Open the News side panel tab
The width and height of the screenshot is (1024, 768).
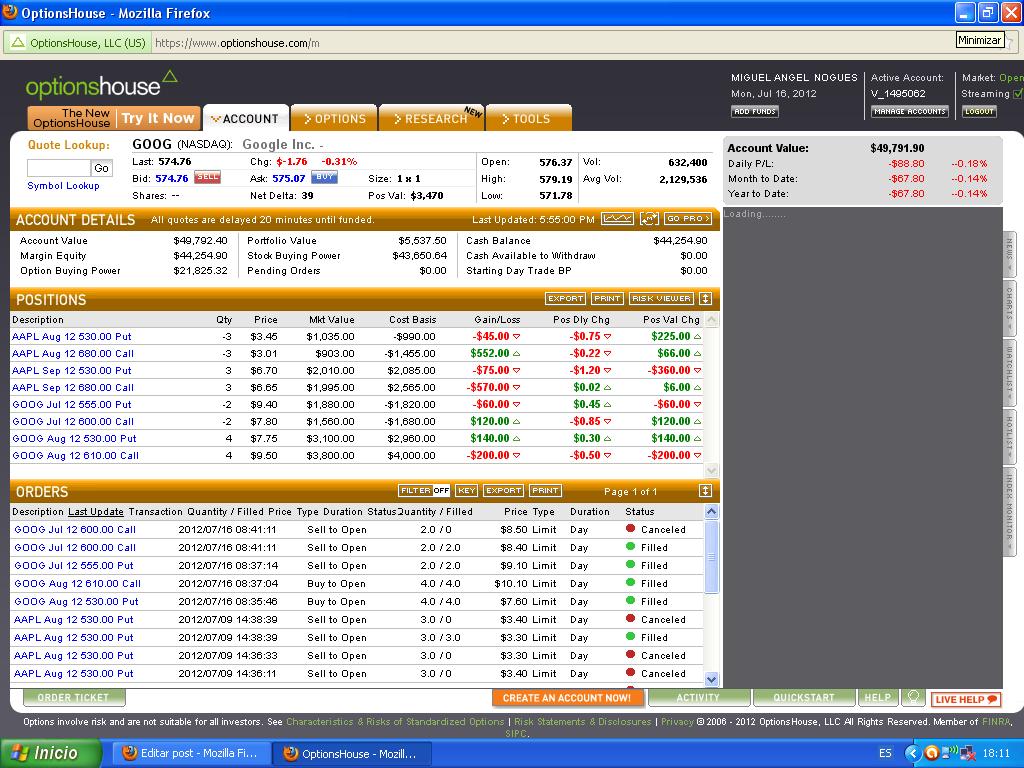click(x=1010, y=253)
